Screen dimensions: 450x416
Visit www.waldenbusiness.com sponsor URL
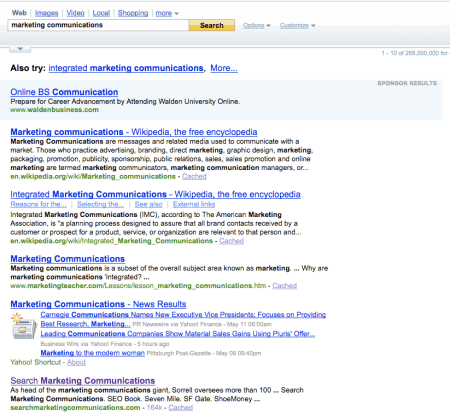(54, 110)
